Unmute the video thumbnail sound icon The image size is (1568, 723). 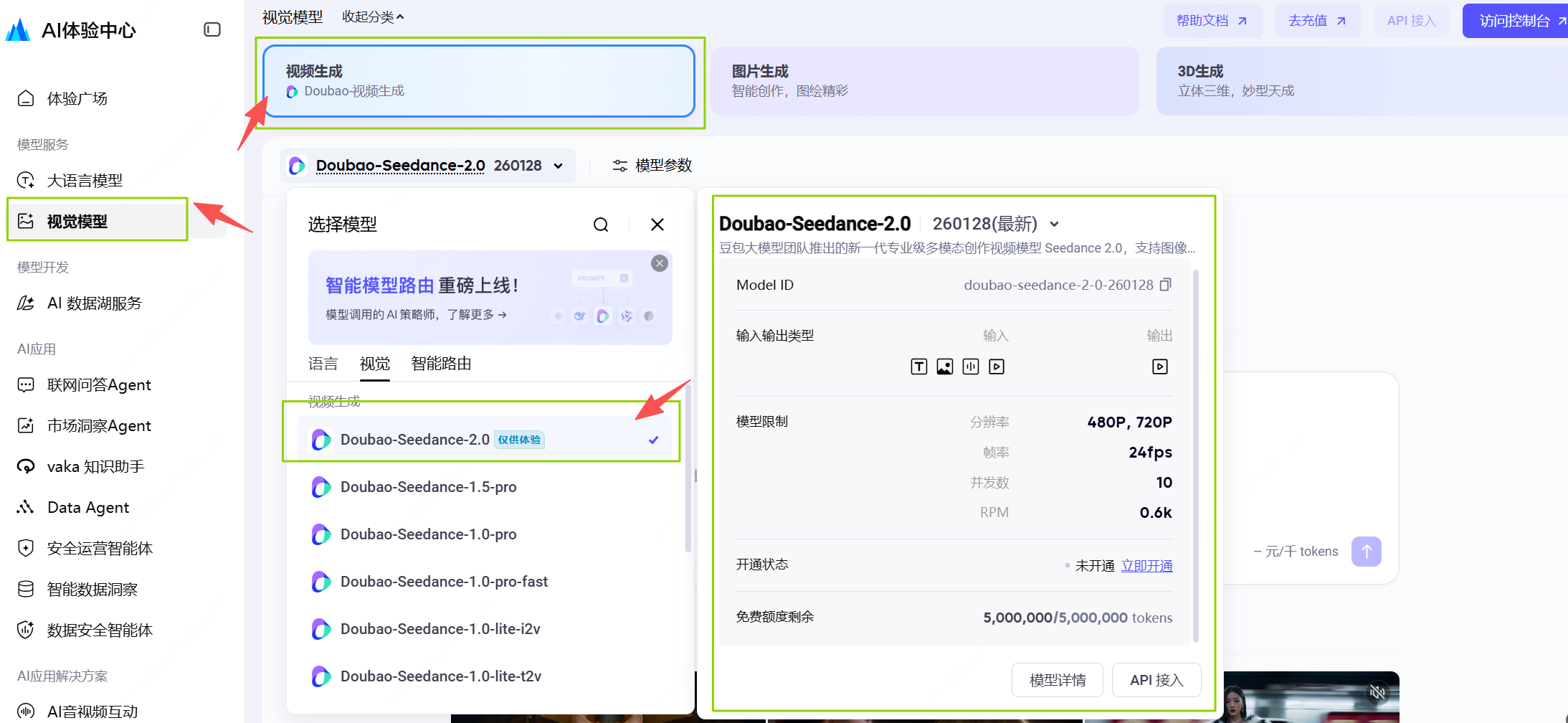[1377, 691]
